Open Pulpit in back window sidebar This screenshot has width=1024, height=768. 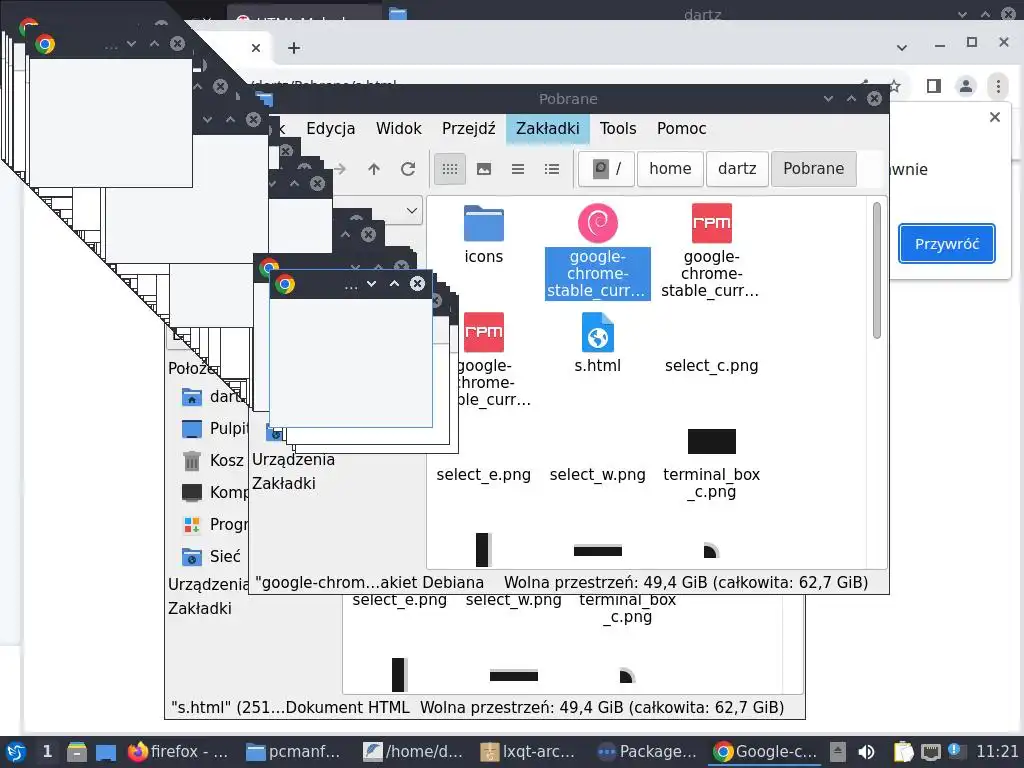click(215, 428)
